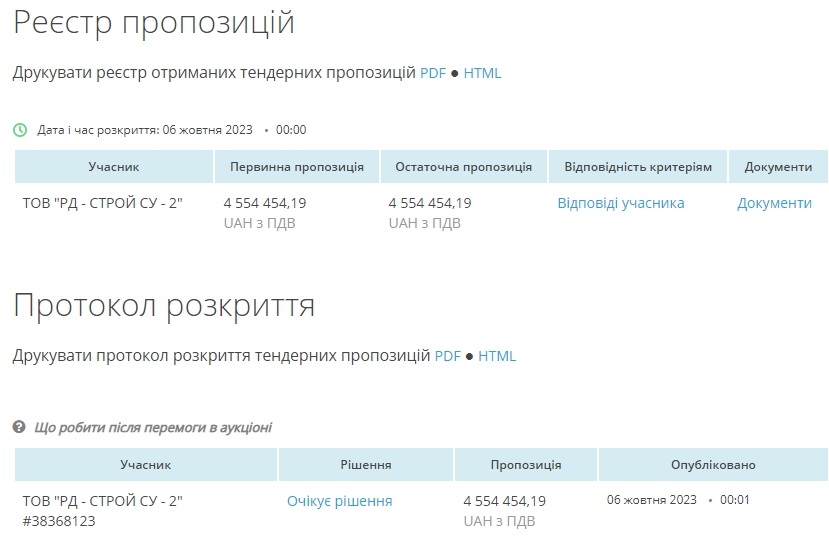829x555 pixels.
Task: Click 'Відповідність критеріям' column header
Action: click(x=638, y=166)
